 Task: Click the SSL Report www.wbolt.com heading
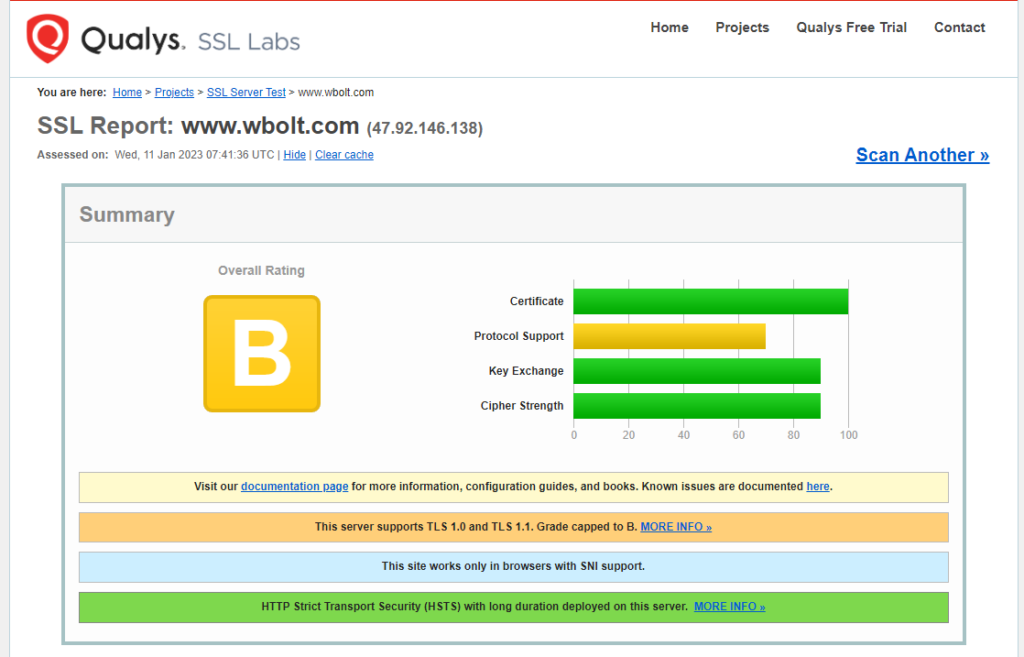point(198,125)
